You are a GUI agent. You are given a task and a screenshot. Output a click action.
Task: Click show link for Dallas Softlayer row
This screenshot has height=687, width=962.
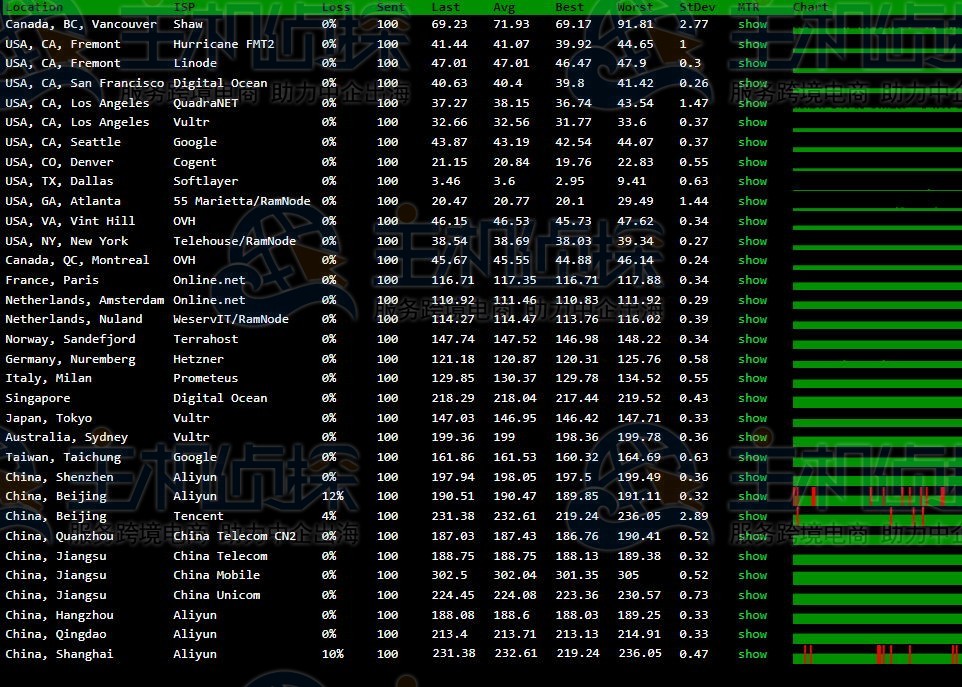coord(752,182)
